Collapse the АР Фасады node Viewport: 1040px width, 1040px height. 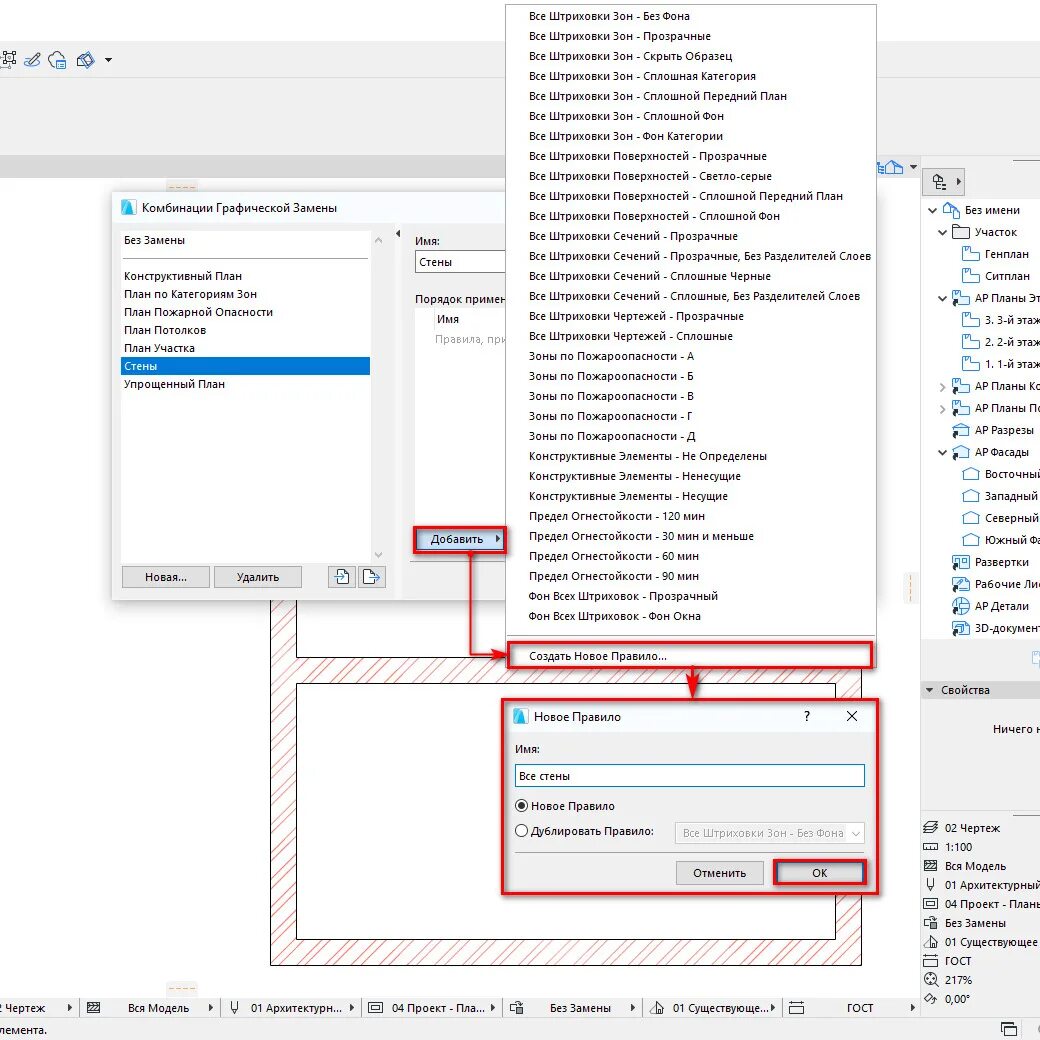pyautogui.click(x=942, y=452)
